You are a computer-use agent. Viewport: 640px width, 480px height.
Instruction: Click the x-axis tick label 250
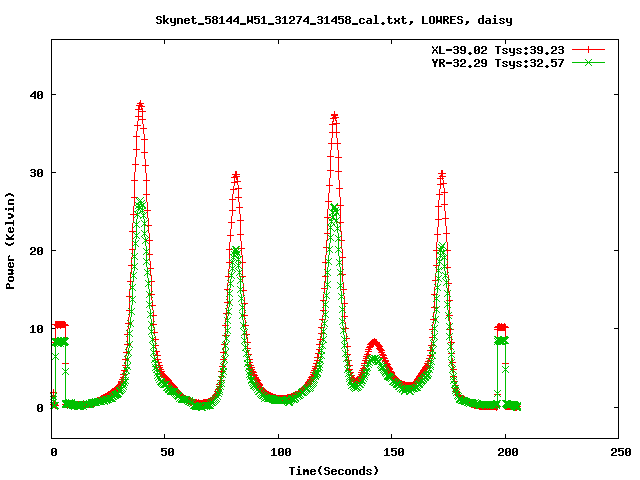pyautogui.click(x=621, y=452)
